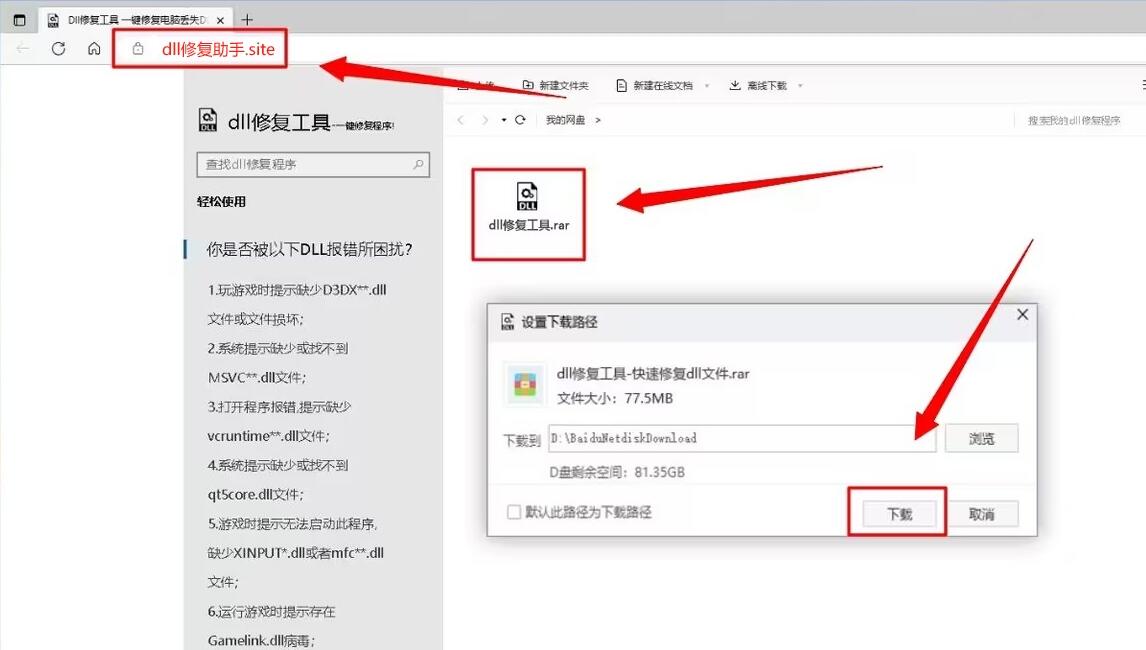The height and width of the screenshot is (650, 1146).
Task: Click the magnifier icon in 查找dll修复程序 search box
Action: click(x=420, y=164)
